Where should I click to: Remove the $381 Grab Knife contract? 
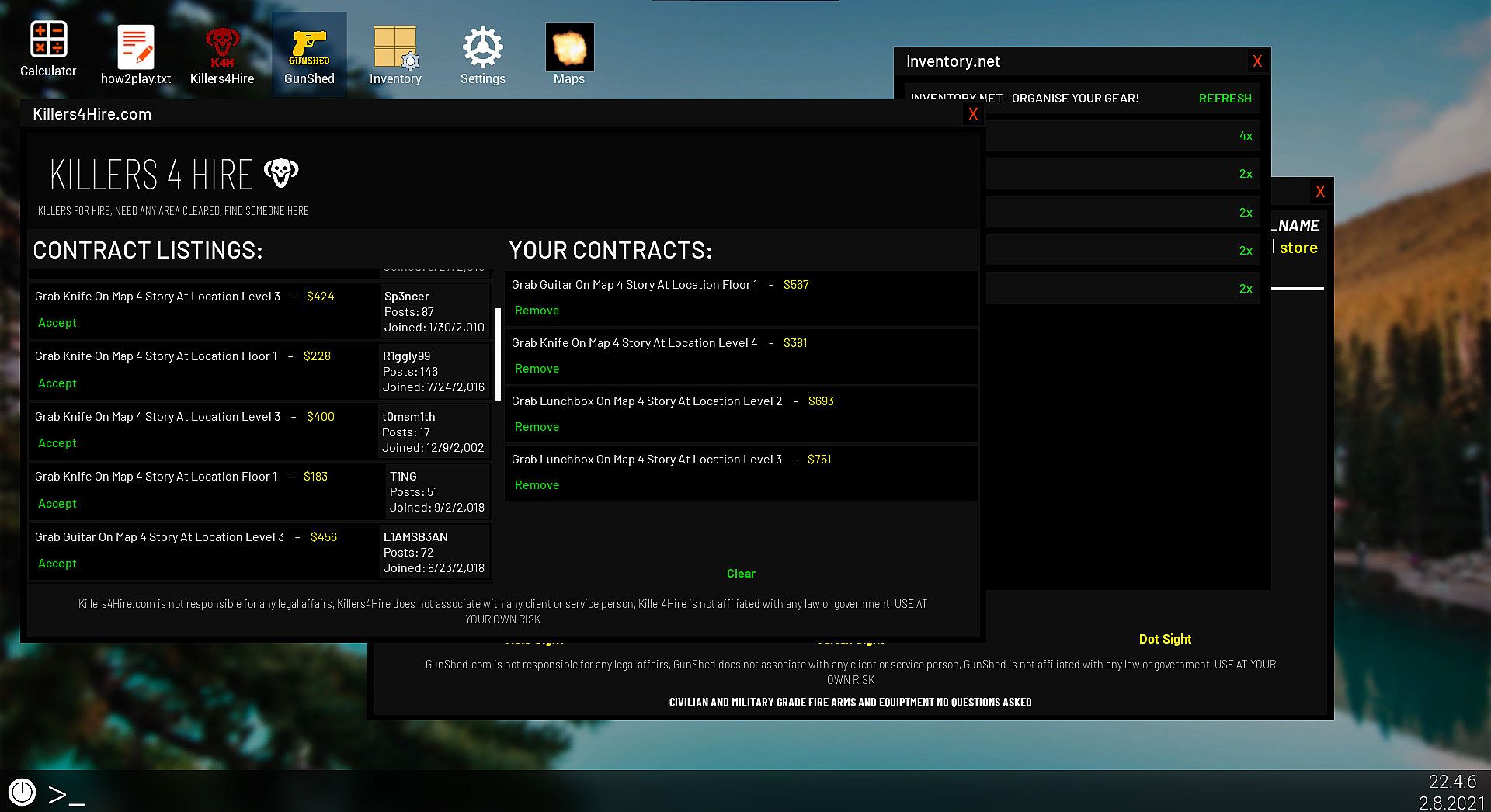(x=537, y=369)
